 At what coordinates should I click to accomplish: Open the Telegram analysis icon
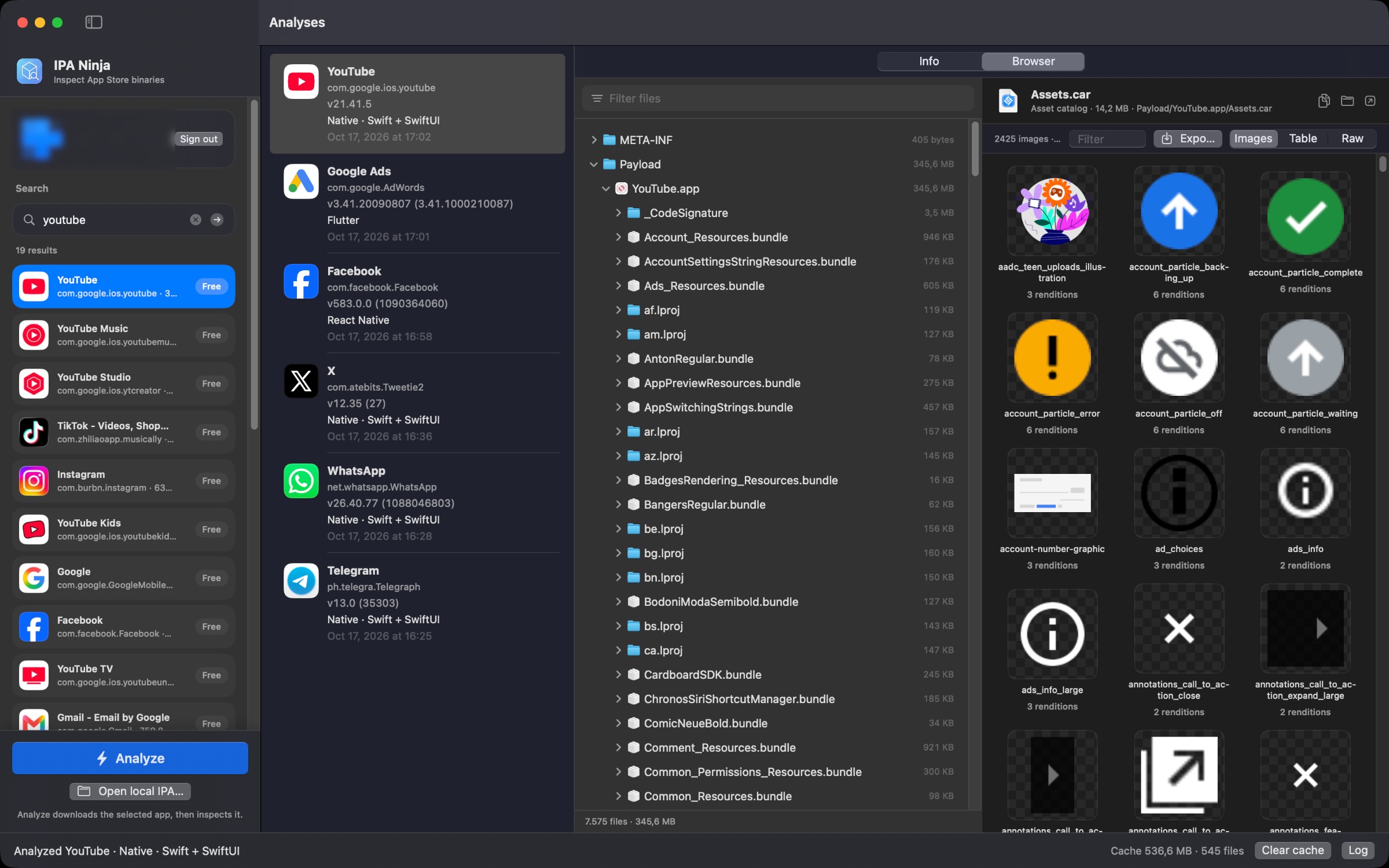pyautogui.click(x=301, y=580)
